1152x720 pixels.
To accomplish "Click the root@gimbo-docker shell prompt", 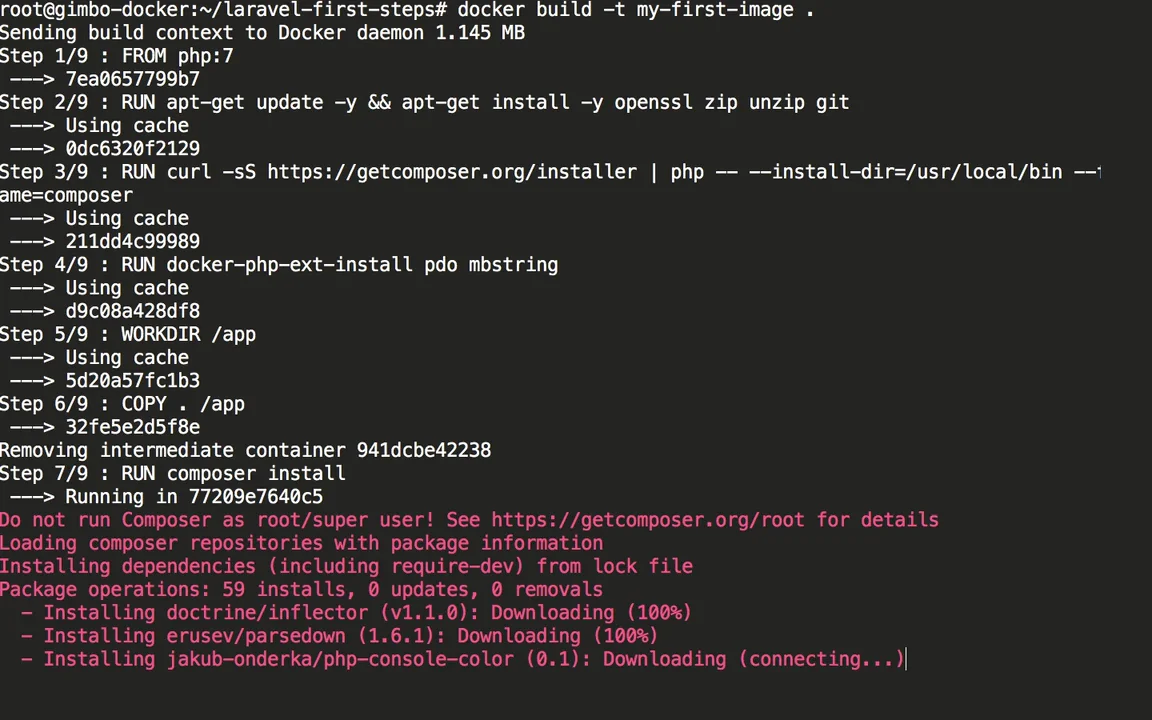I will click(x=223, y=10).
